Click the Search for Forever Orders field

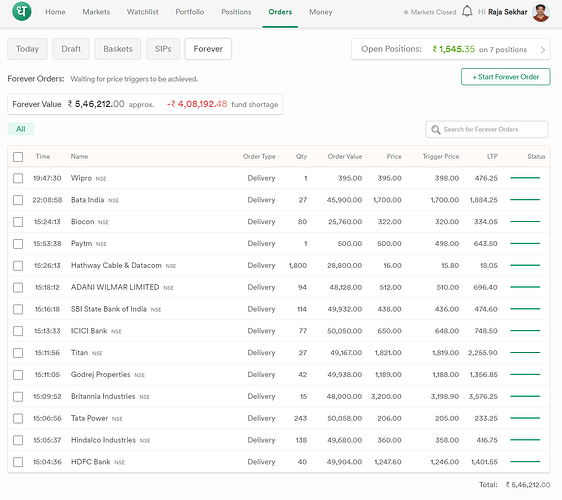pyautogui.click(x=487, y=129)
